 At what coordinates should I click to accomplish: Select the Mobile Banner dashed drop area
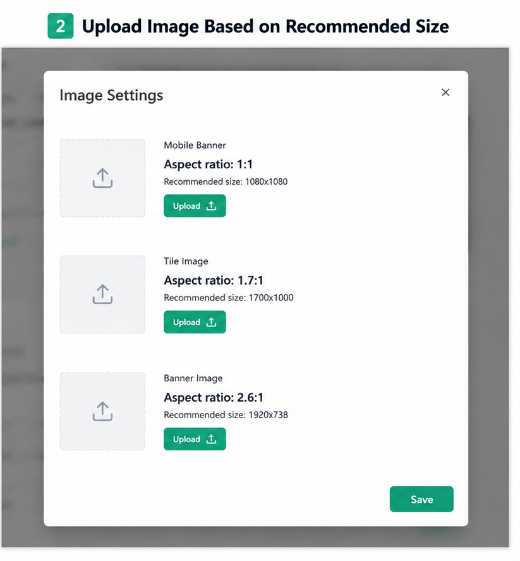pyautogui.click(x=102, y=178)
